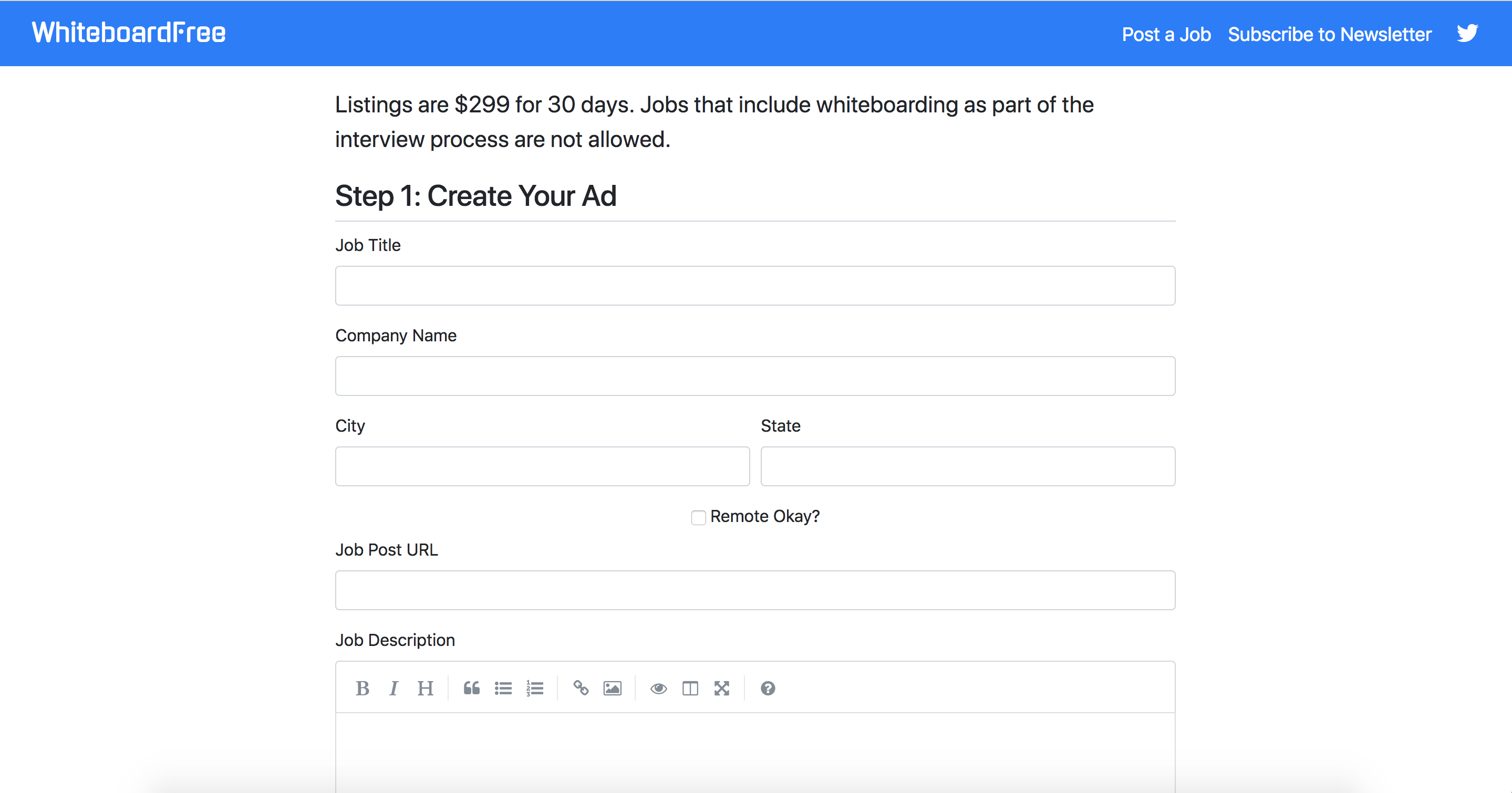Toggle fullscreen editor mode
The image size is (1512, 793).
(x=721, y=688)
